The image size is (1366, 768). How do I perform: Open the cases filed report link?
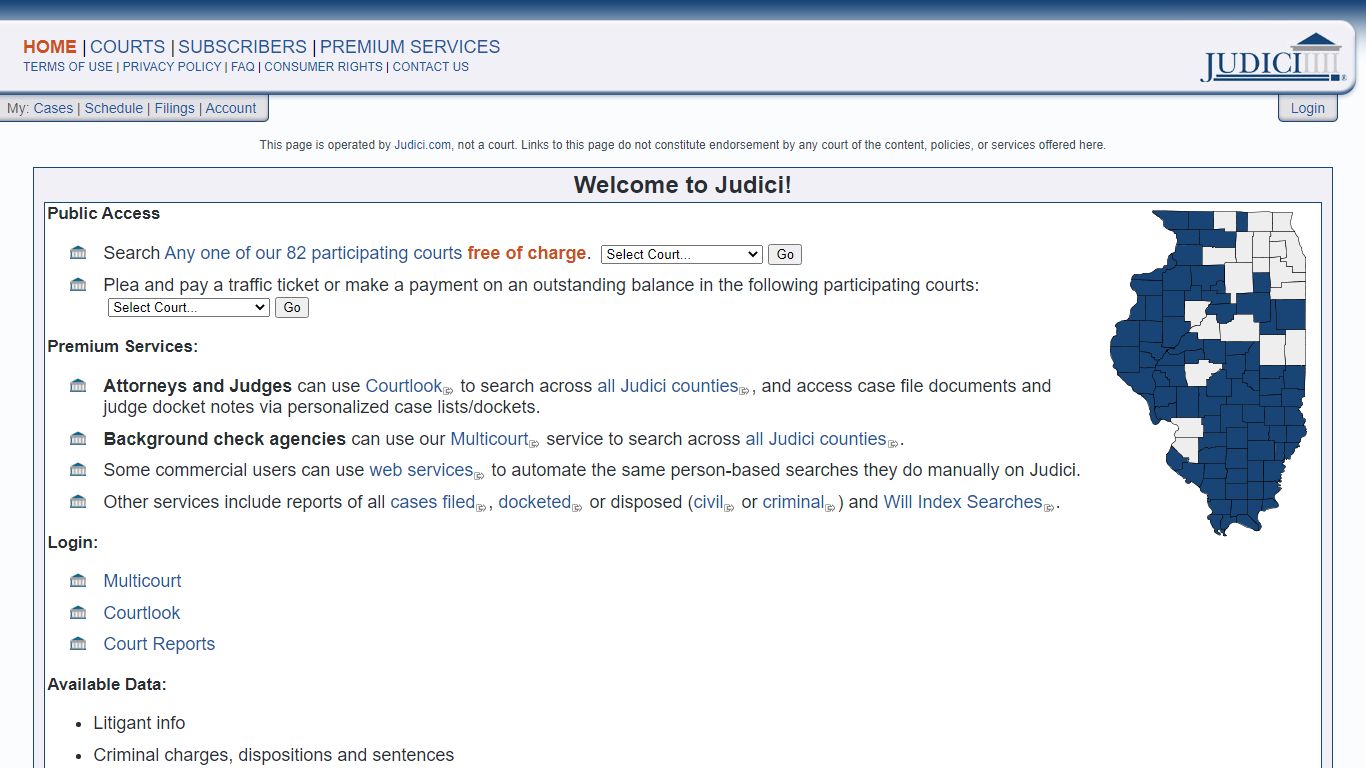[433, 502]
